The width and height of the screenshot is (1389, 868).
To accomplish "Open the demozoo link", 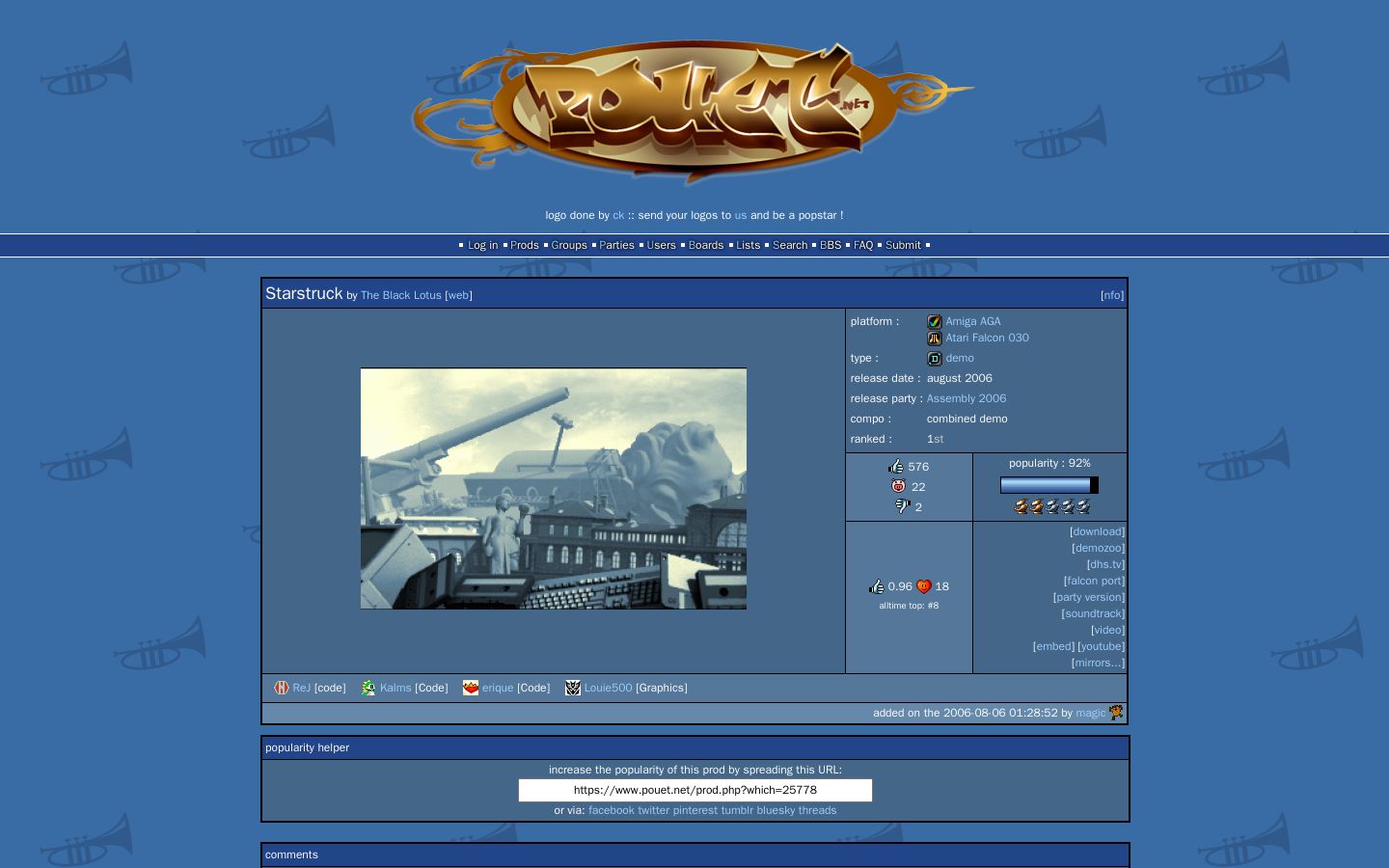I will tap(1098, 548).
